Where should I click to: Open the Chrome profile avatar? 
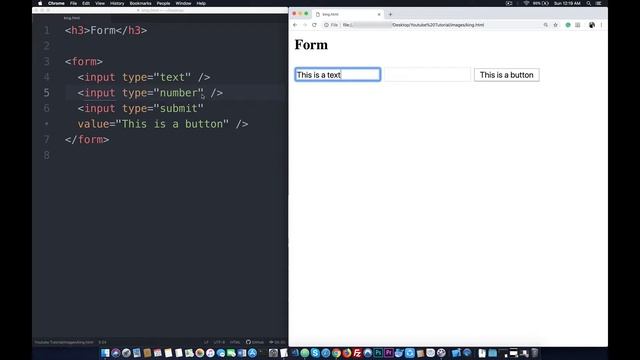(592, 25)
